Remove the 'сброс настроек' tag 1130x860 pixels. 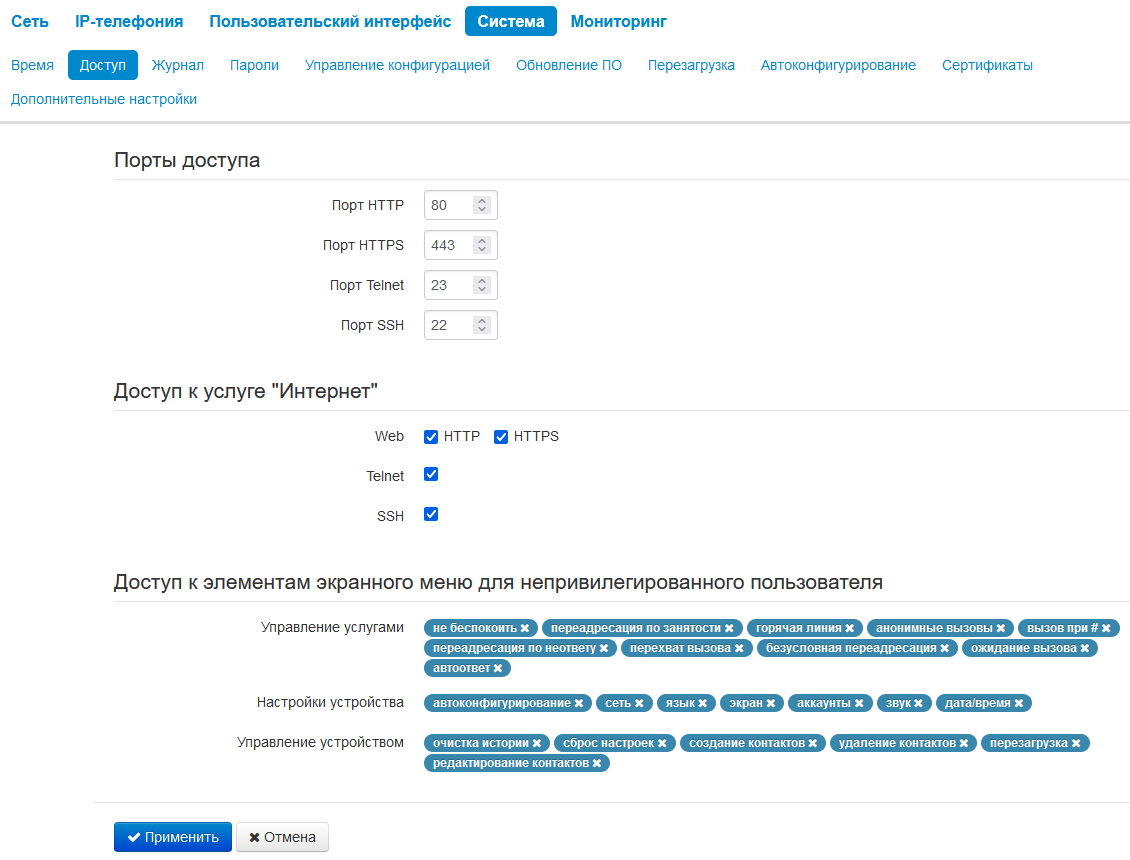click(x=662, y=743)
